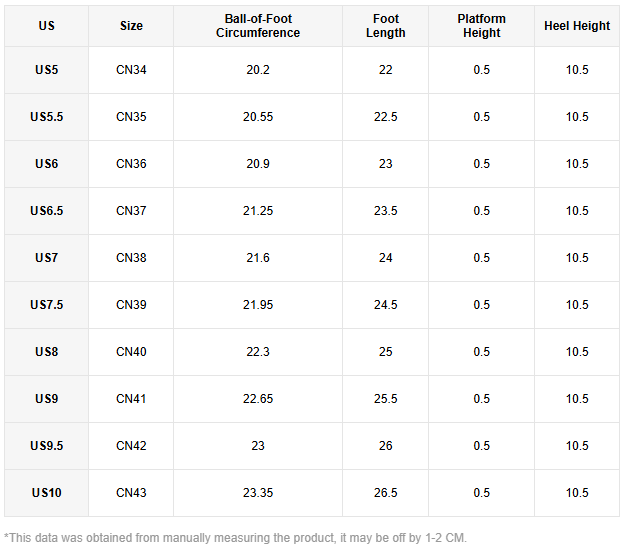Select the US10 row label

[47, 493]
